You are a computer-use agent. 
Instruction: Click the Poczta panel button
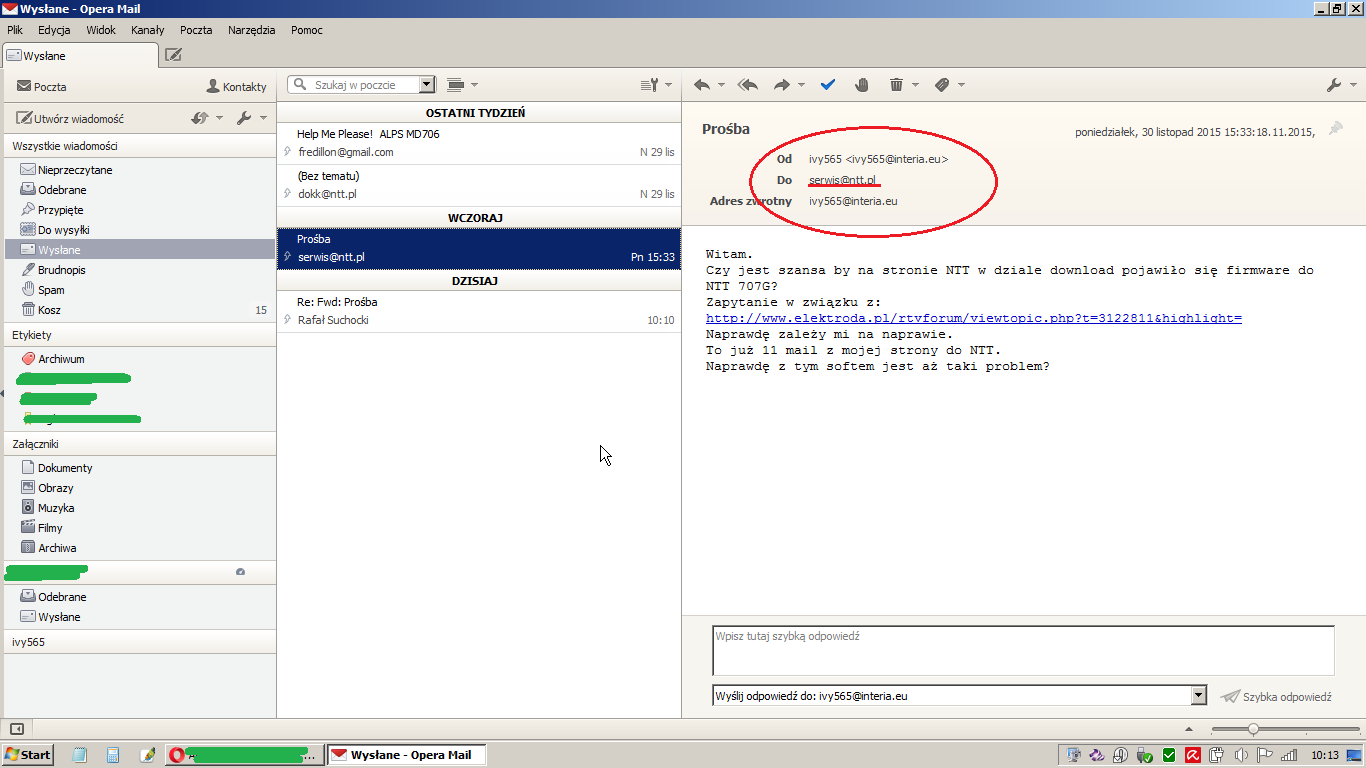coord(42,87)
